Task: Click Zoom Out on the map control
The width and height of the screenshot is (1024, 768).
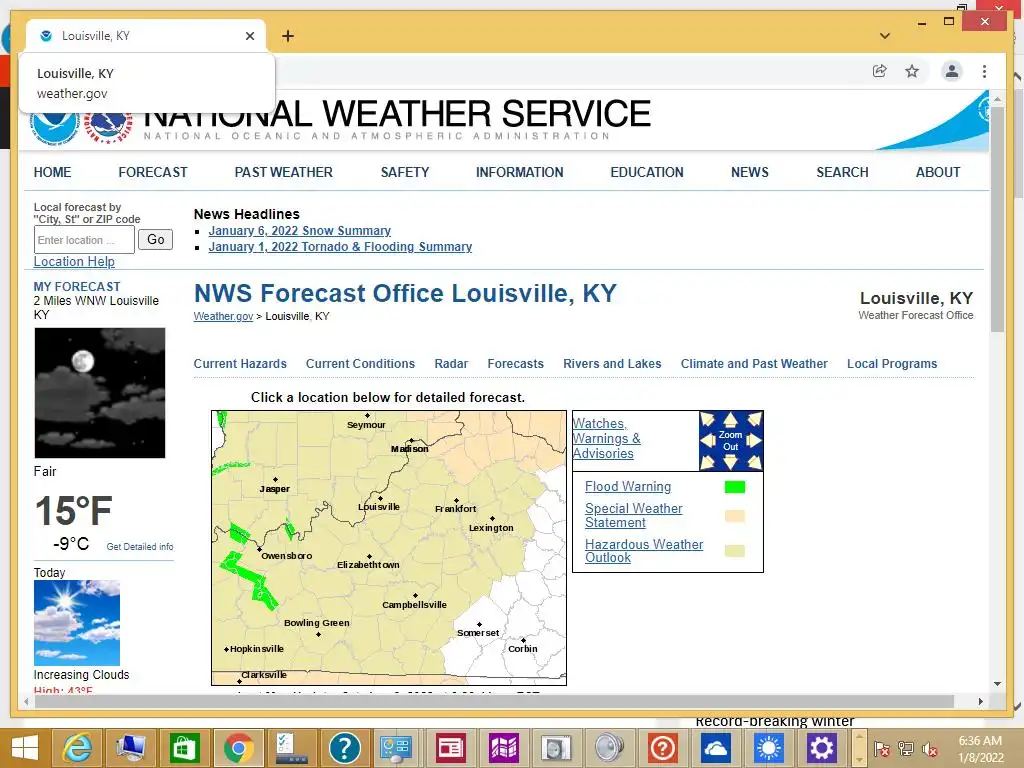Action: (730, 441)
